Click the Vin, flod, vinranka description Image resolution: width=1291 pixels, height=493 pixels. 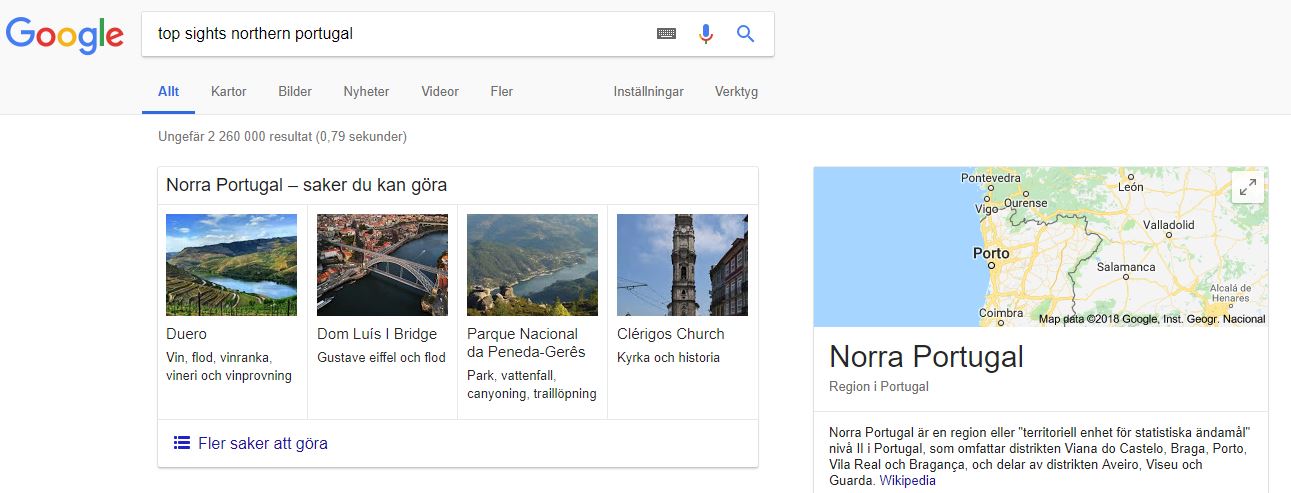(229, 366)
